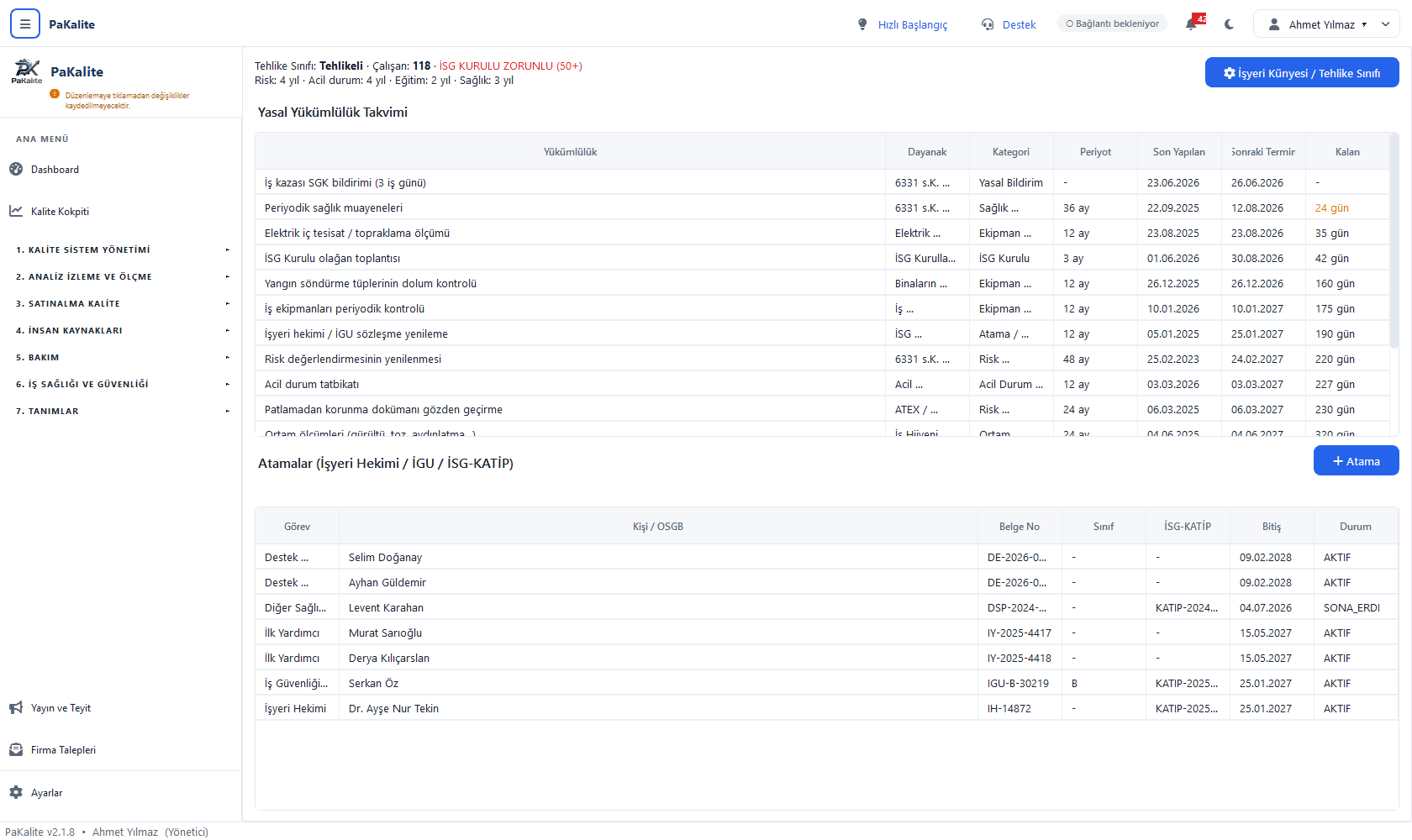The image size is (1412, 840).
Task: Click the Dashboard gauge icon
Action: (x=16, y=169)
